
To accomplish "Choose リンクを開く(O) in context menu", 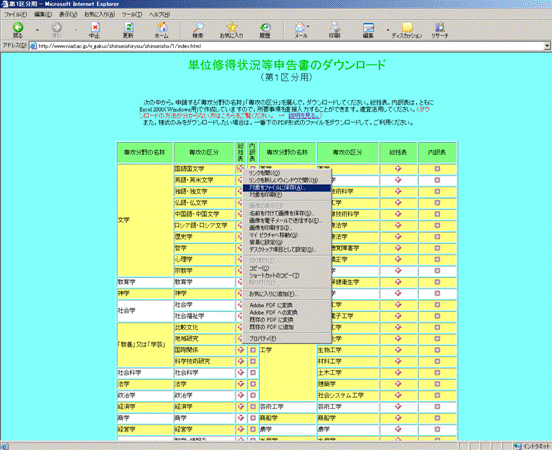I will (x=287, y=173).
